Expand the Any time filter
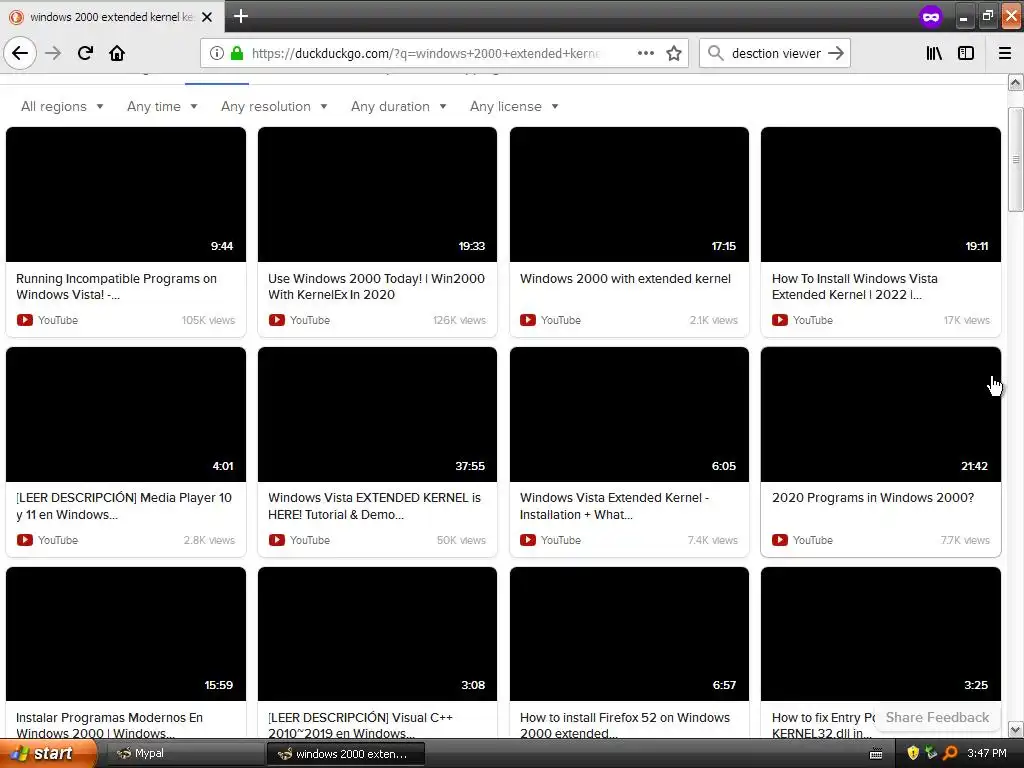The height and width of the screenshot is (768, 1024). pos(162,106)
